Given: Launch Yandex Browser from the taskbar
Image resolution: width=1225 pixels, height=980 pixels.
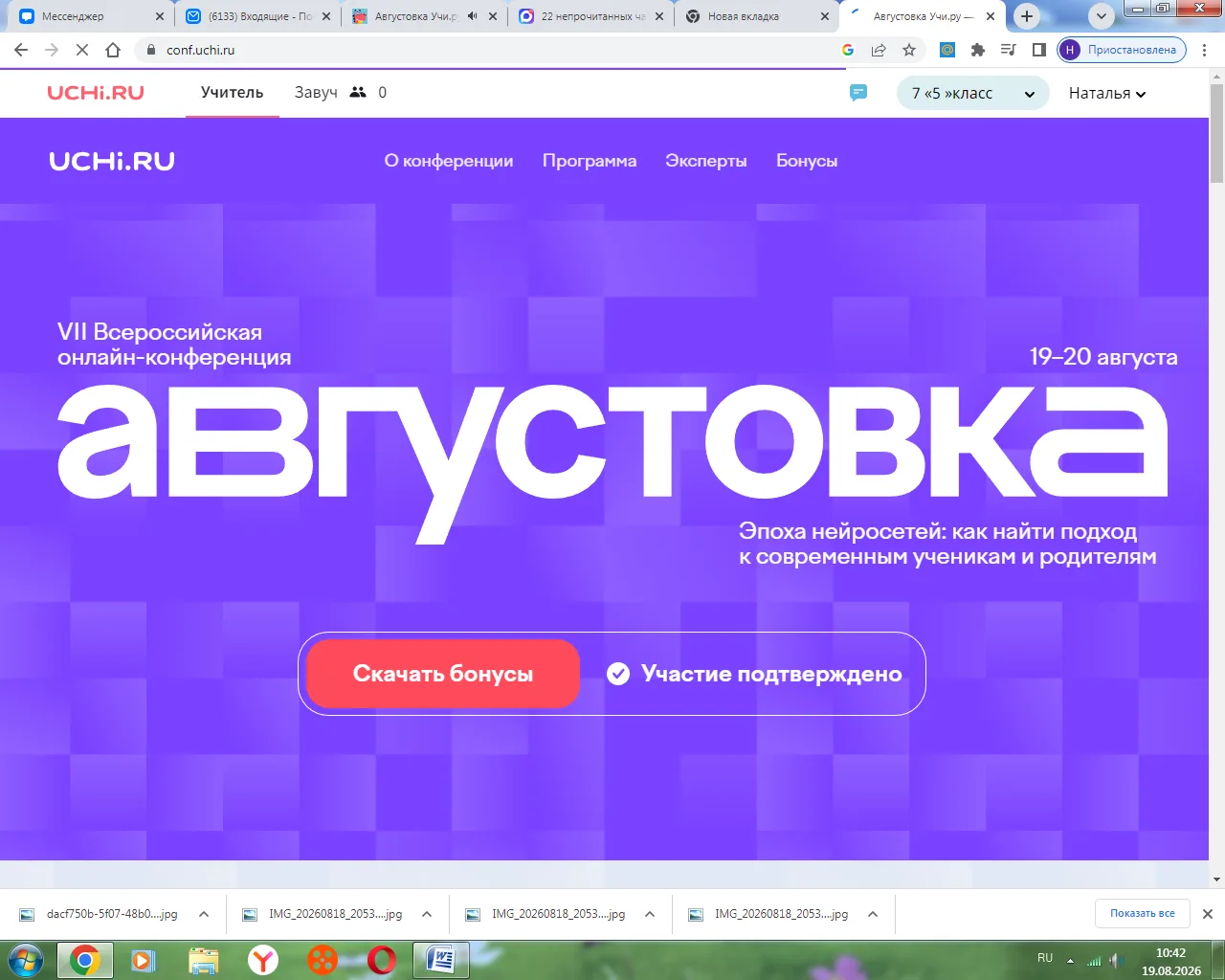Looking at the screenshot, I should point(262,960).
